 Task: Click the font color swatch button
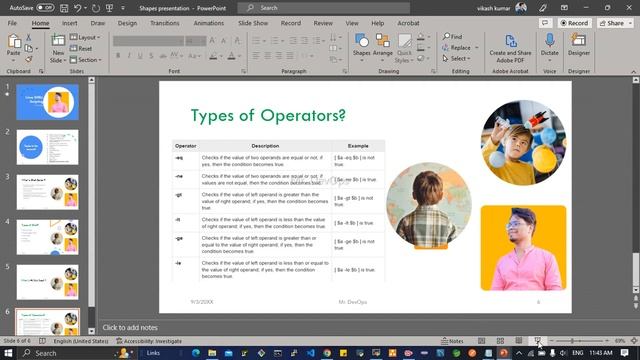pyautogui.click(x=231, y=56)
